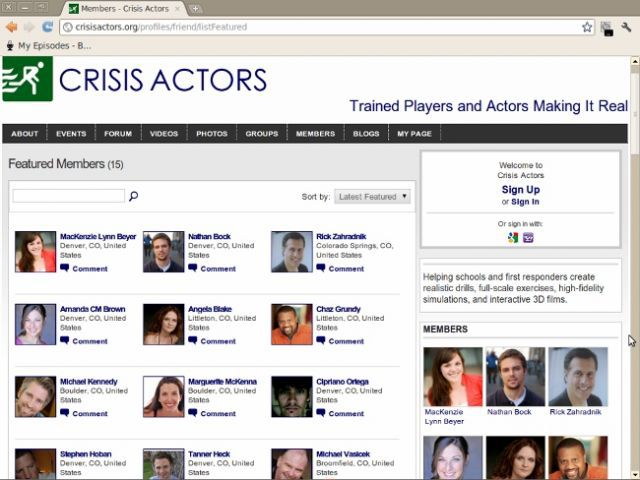Click comment icon for Rick Zahradnik
Viewport: 640px width, 480px height.
click(321, 268)
